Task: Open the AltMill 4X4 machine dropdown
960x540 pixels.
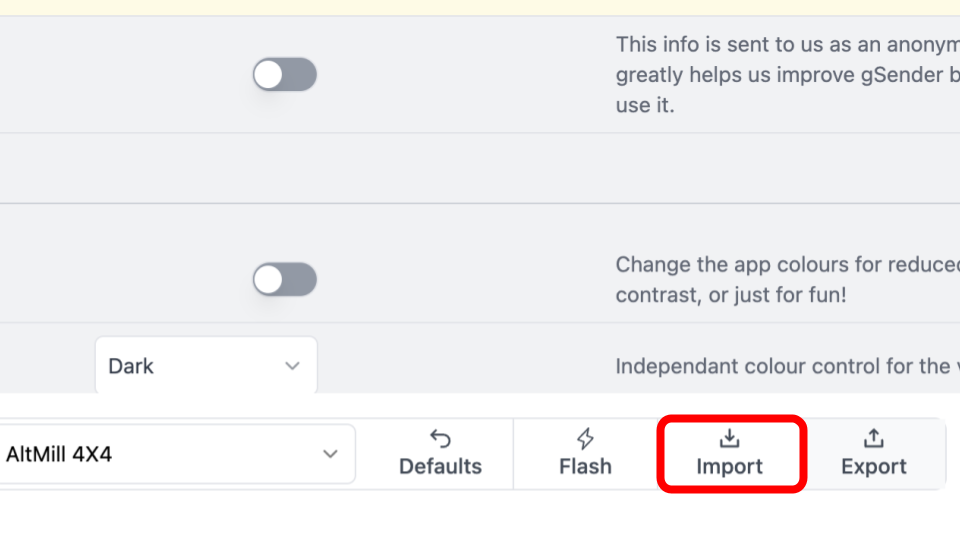Action: pyautogui.click(x=175, y=454)
